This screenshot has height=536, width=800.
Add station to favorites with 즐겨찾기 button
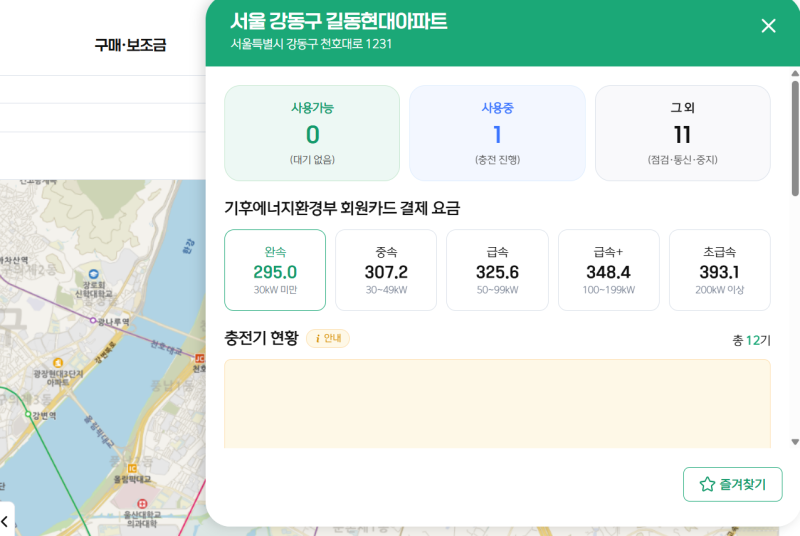click(x=732, y=484)
